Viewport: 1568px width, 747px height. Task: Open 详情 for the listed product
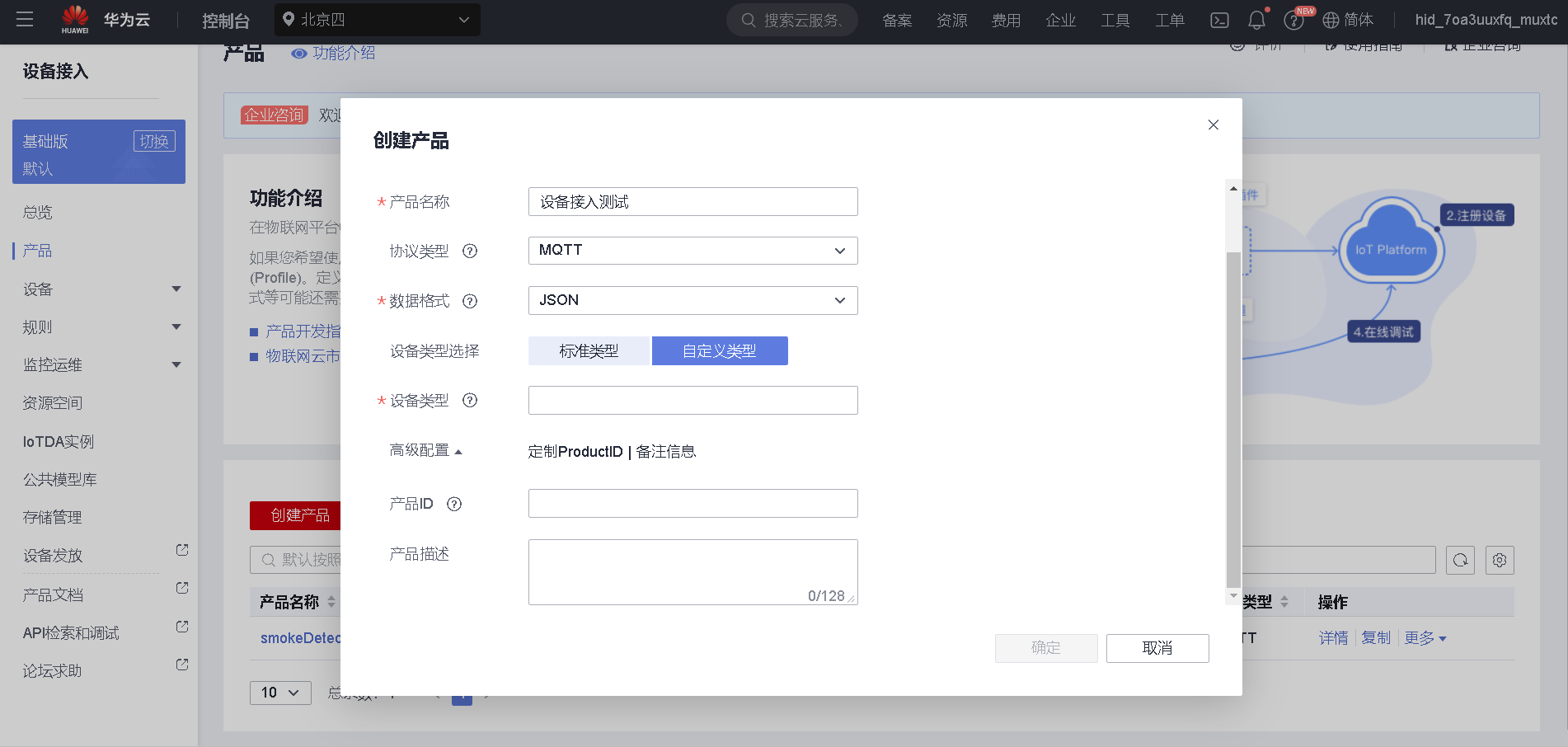tap(1333, 638)
